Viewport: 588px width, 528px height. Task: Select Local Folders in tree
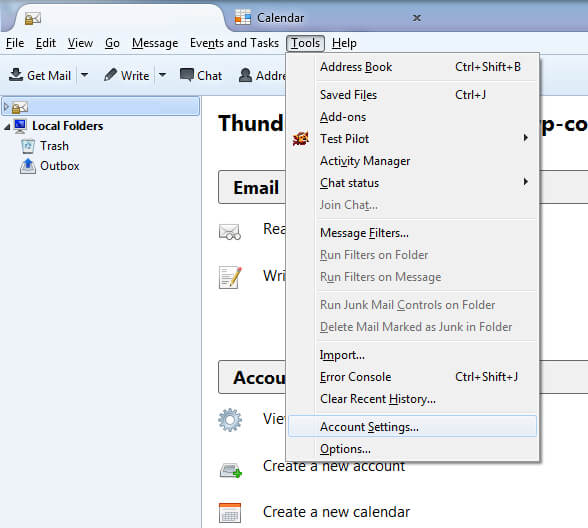(68, 126)
